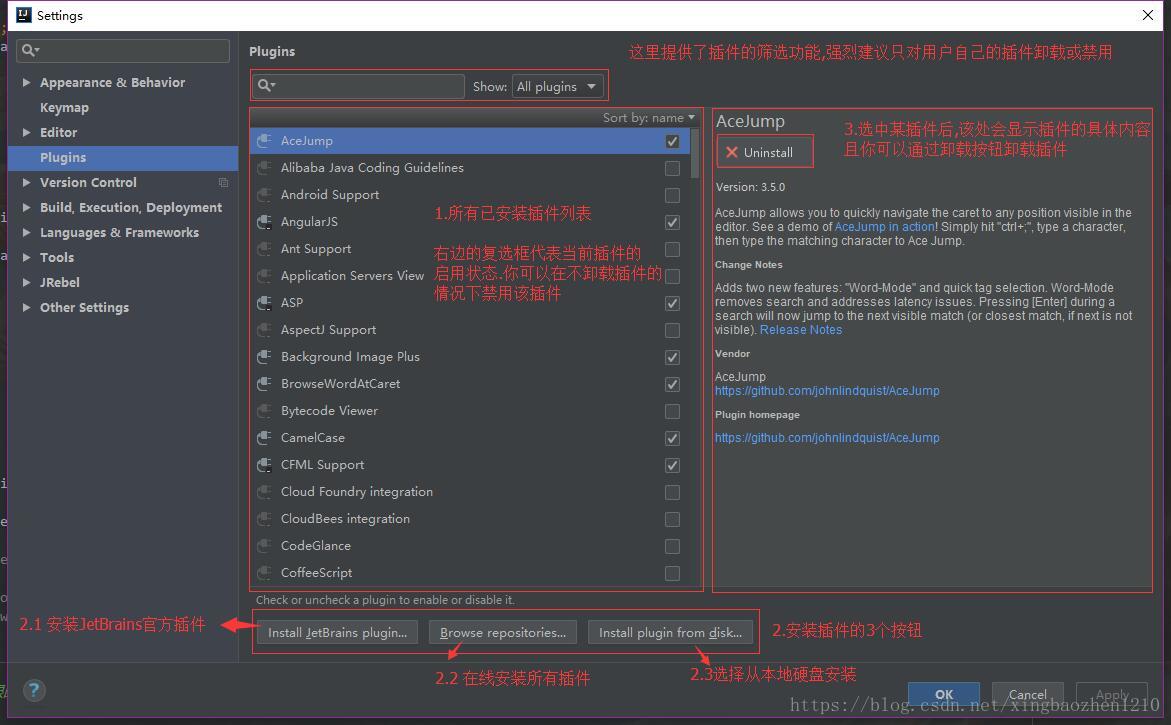This screenshot has height=725, width=1171.
Task: Click the Uninstall plugin button
Action: 765,152
